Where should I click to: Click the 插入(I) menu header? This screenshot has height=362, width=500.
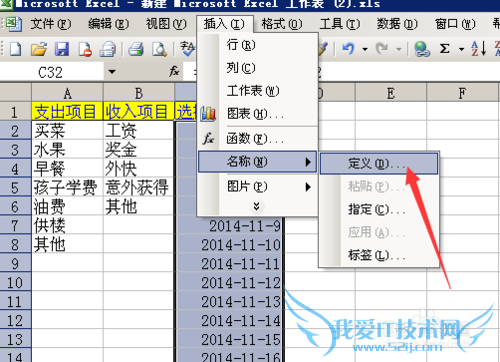click(224, 24)
